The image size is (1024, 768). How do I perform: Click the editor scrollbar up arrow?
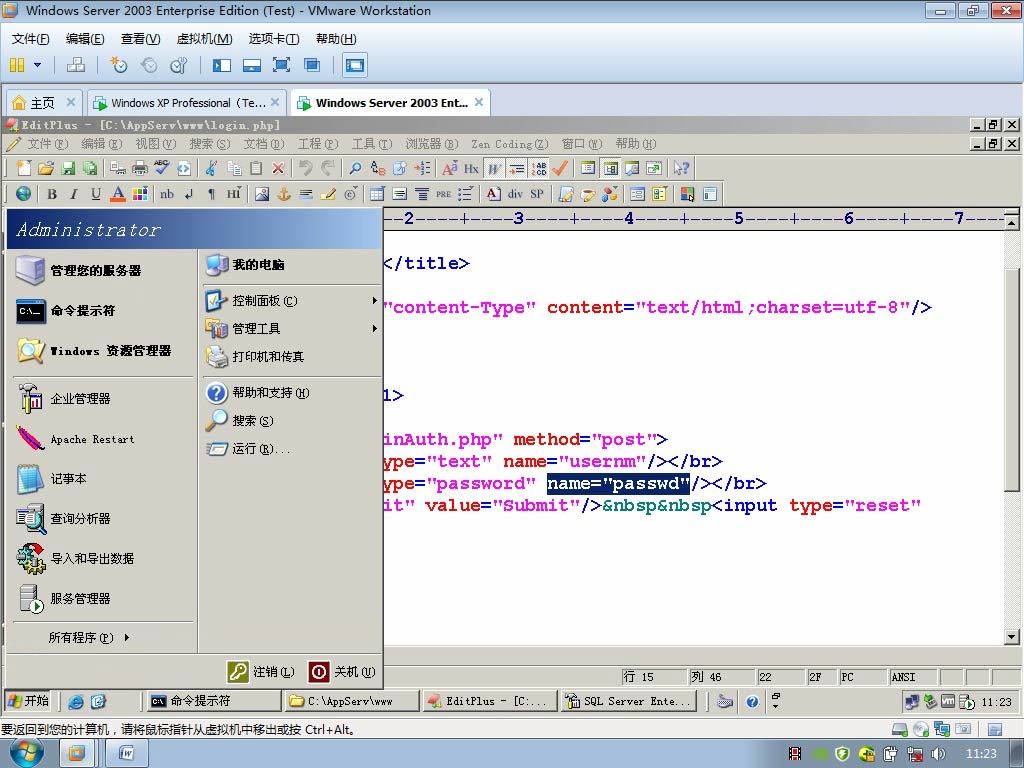pyautogui.click(x=1011, y=223)
